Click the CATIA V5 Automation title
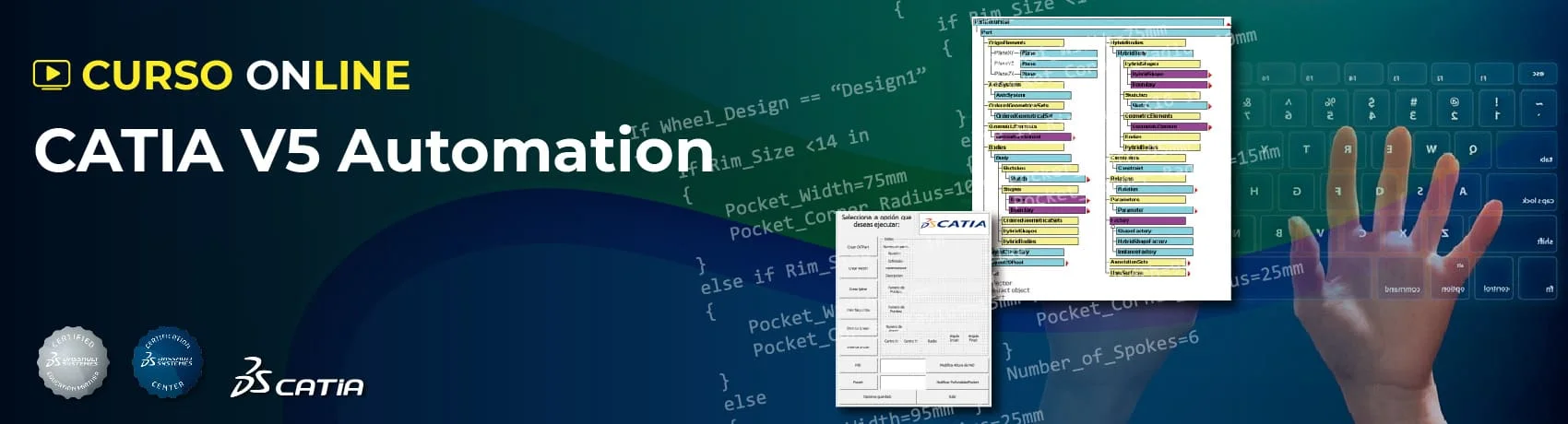This screenshot has height=424, width=1568. [374, 150]
